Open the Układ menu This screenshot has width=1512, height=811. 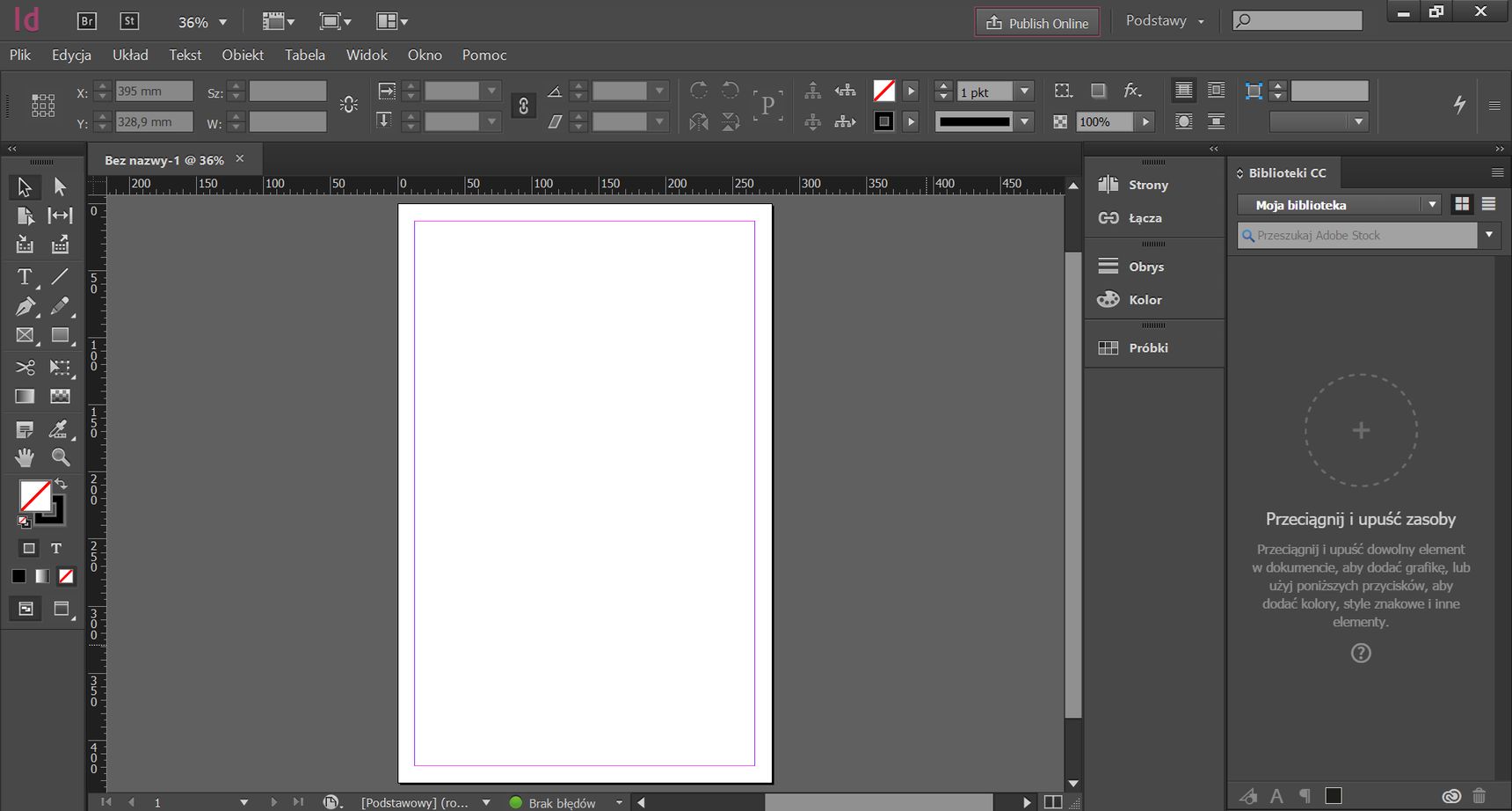(x=130, y=55)
